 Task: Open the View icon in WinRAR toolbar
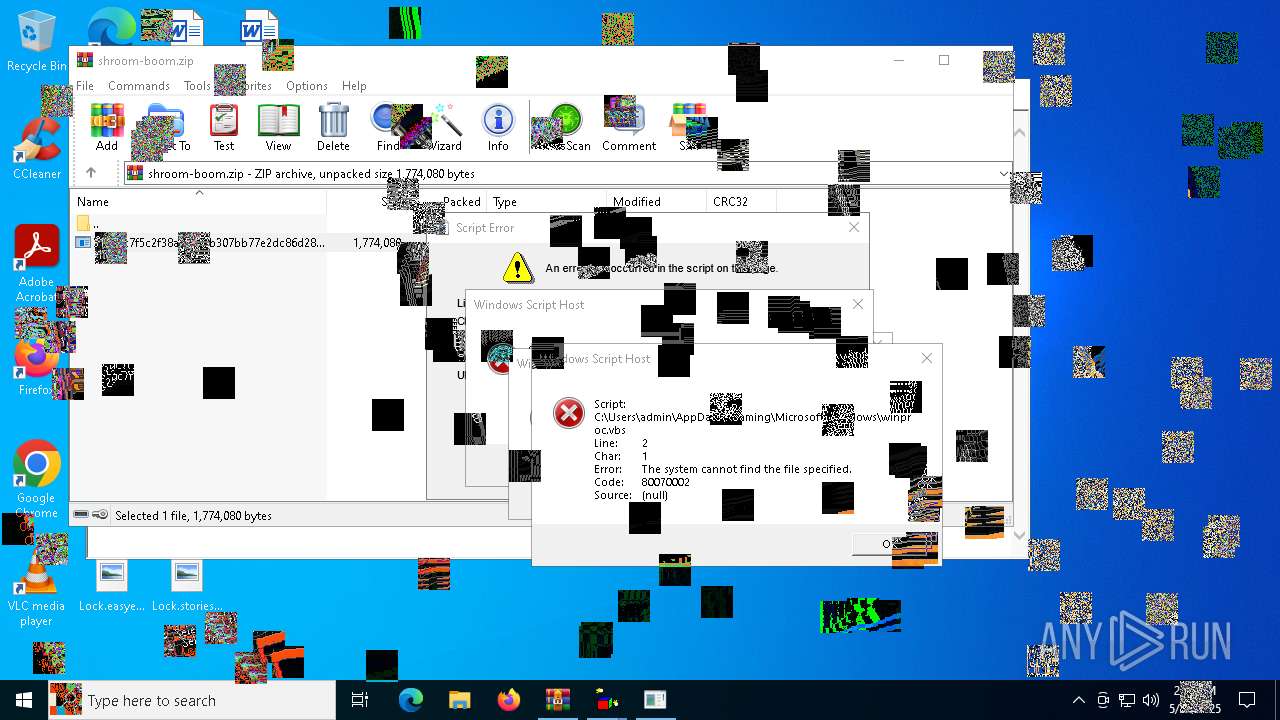coord(278,127)
